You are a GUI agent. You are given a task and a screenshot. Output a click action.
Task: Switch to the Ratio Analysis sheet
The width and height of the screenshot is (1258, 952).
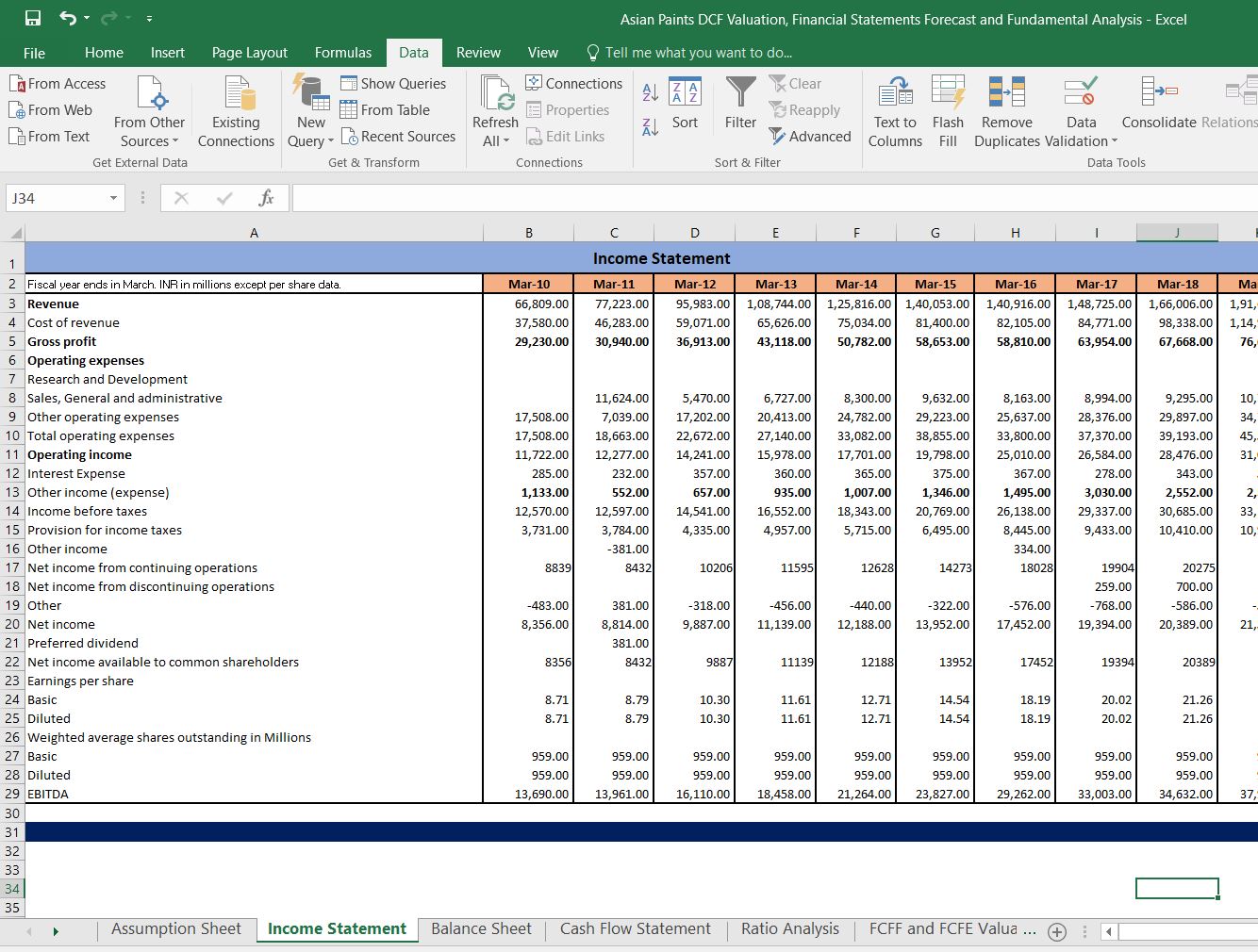click(x=790, y=928)
